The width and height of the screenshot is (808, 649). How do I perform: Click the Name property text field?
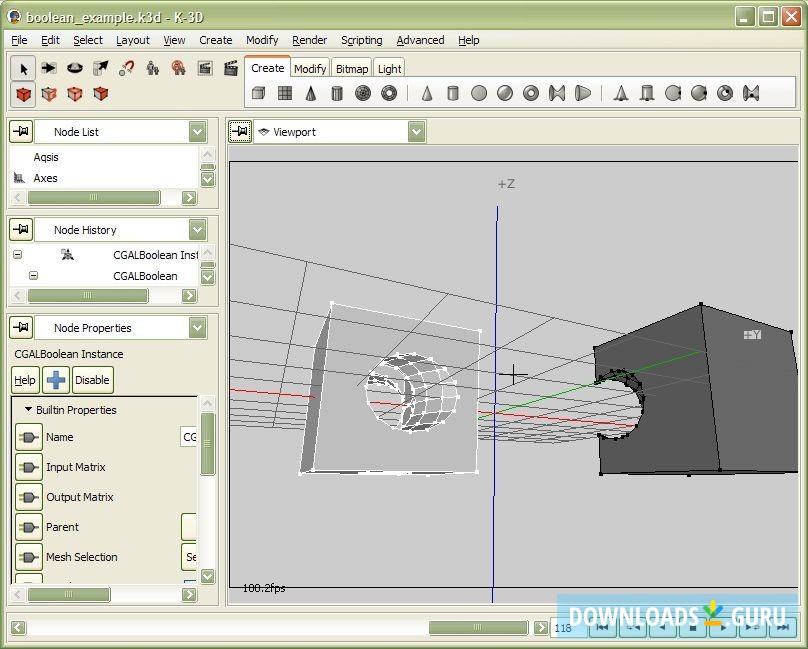[x=188, y=437]
